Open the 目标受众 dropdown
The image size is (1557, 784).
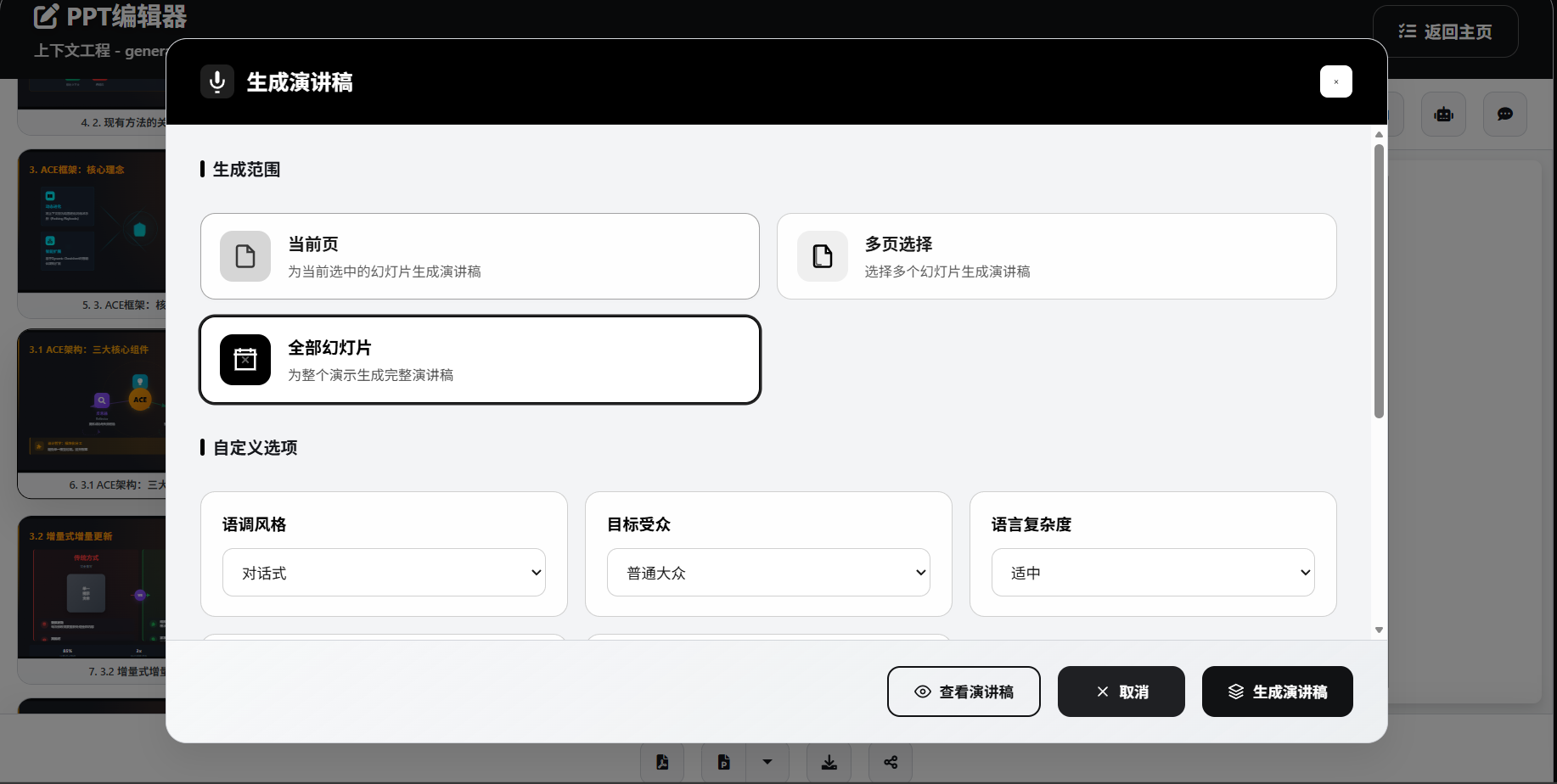coord(767,572)
